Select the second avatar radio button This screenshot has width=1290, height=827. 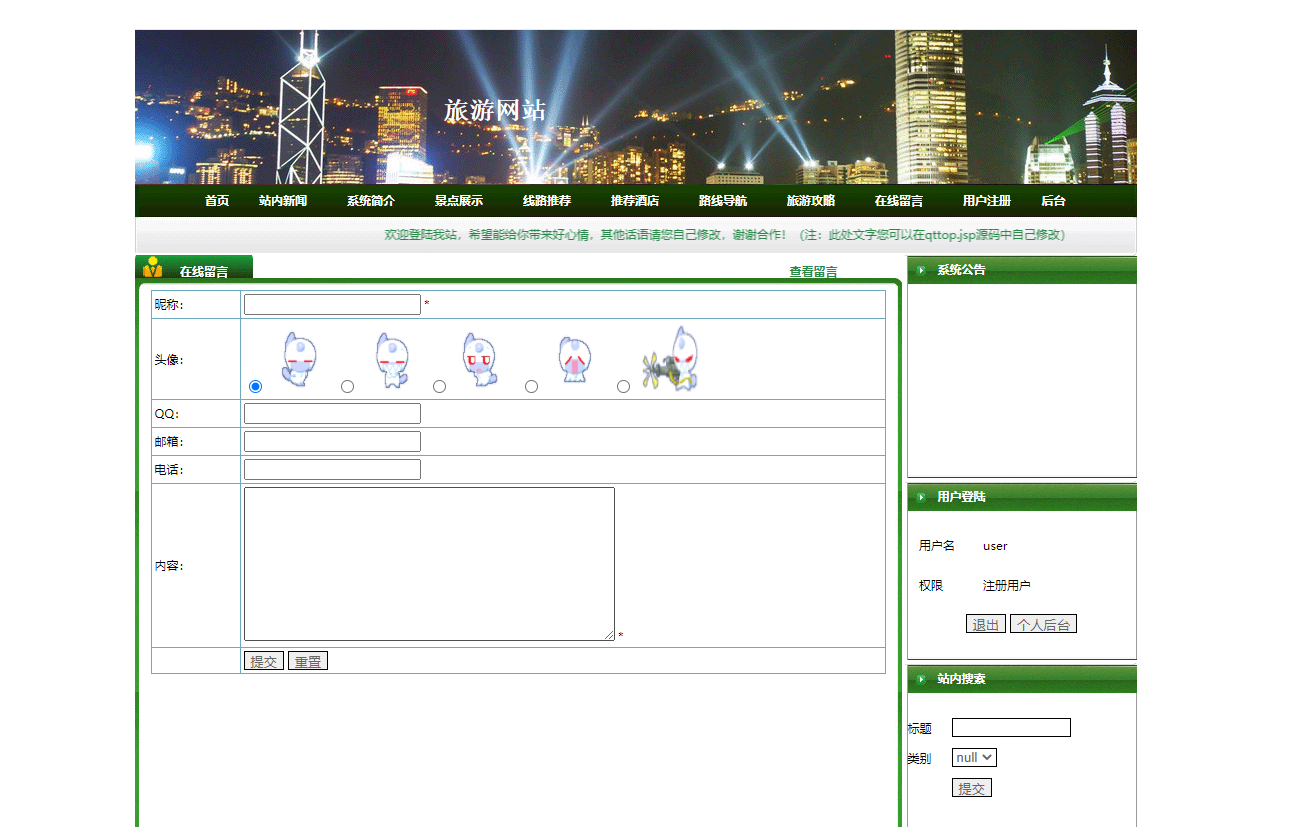tap(347, 385)
